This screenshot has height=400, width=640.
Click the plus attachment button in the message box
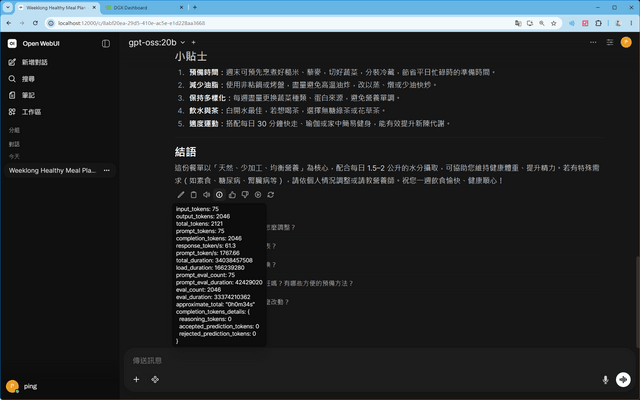(136, 380)
